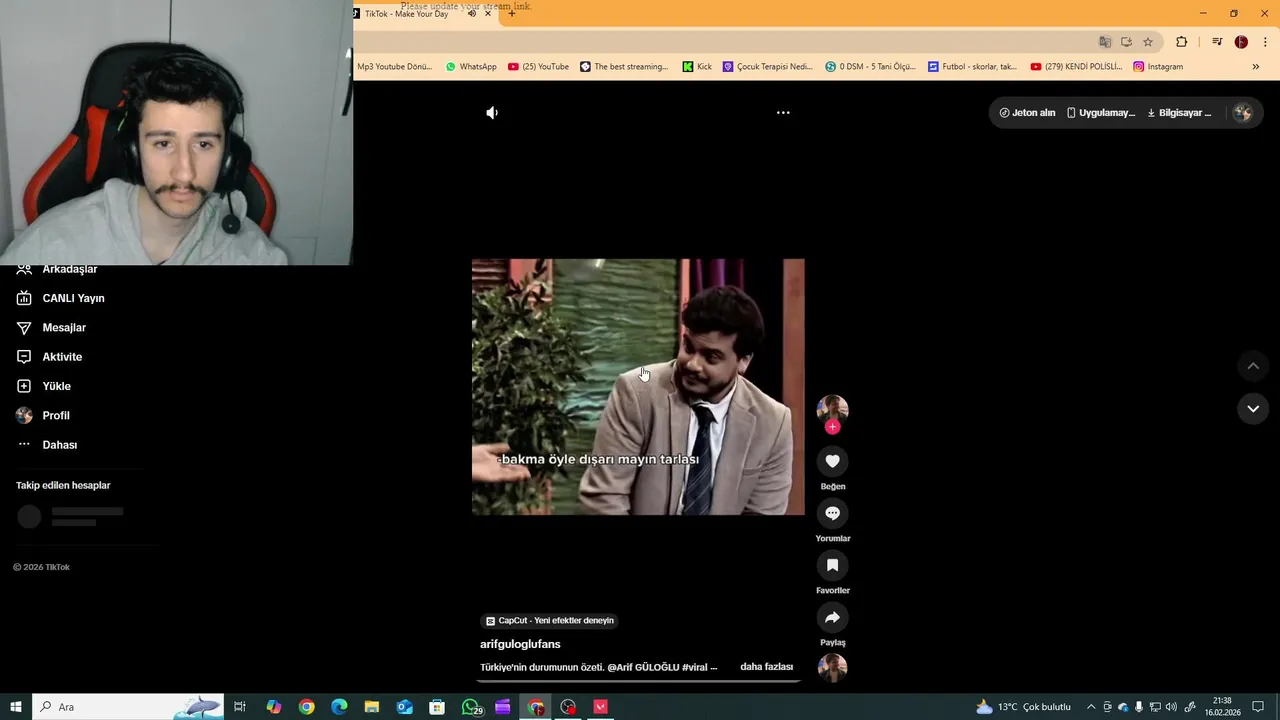This screenshot has height=720, width=1280.
Task: Expand Dahası more options in sidebar
Action: tap(47, 445)
